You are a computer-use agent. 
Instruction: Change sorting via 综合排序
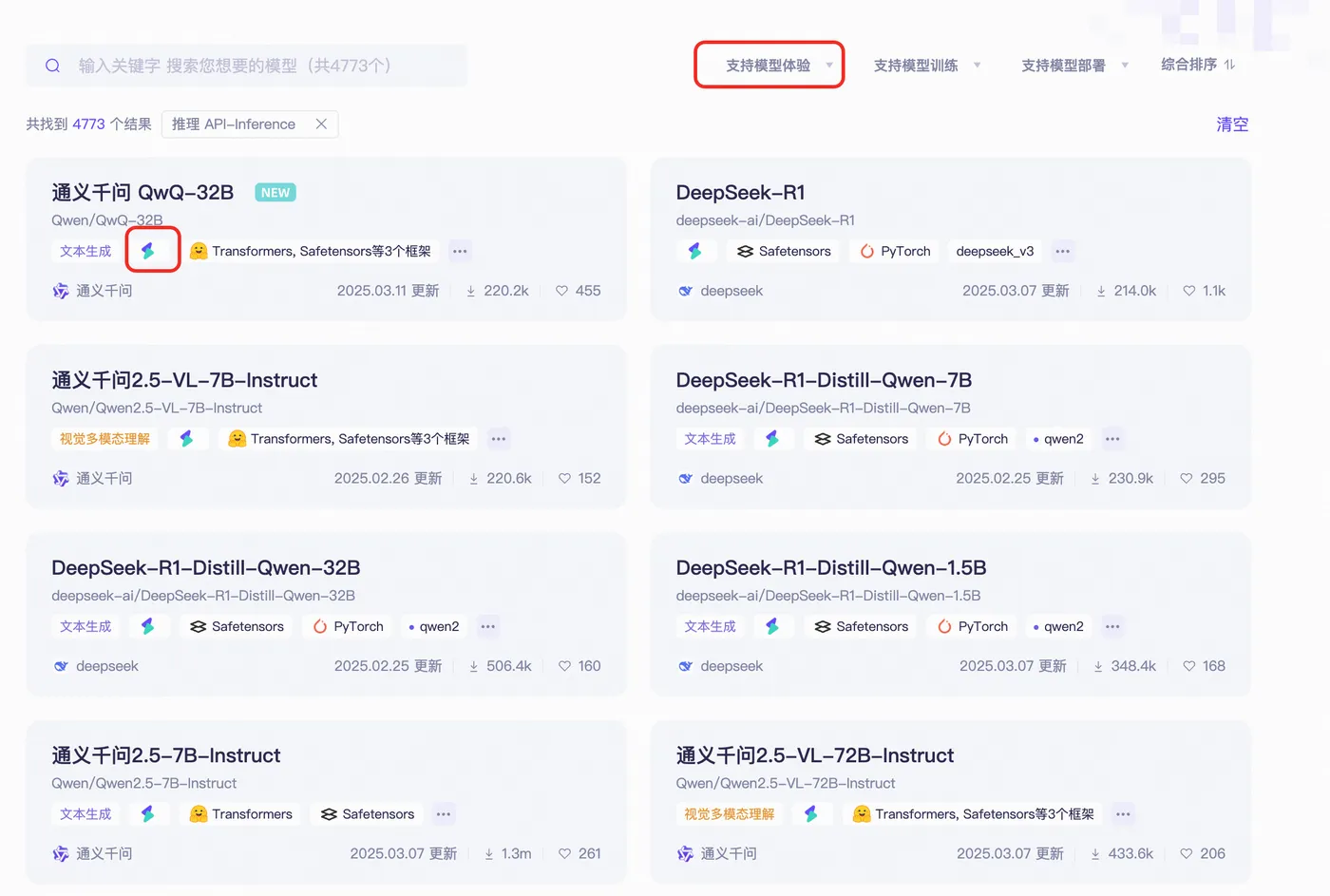coord(1198,65)
